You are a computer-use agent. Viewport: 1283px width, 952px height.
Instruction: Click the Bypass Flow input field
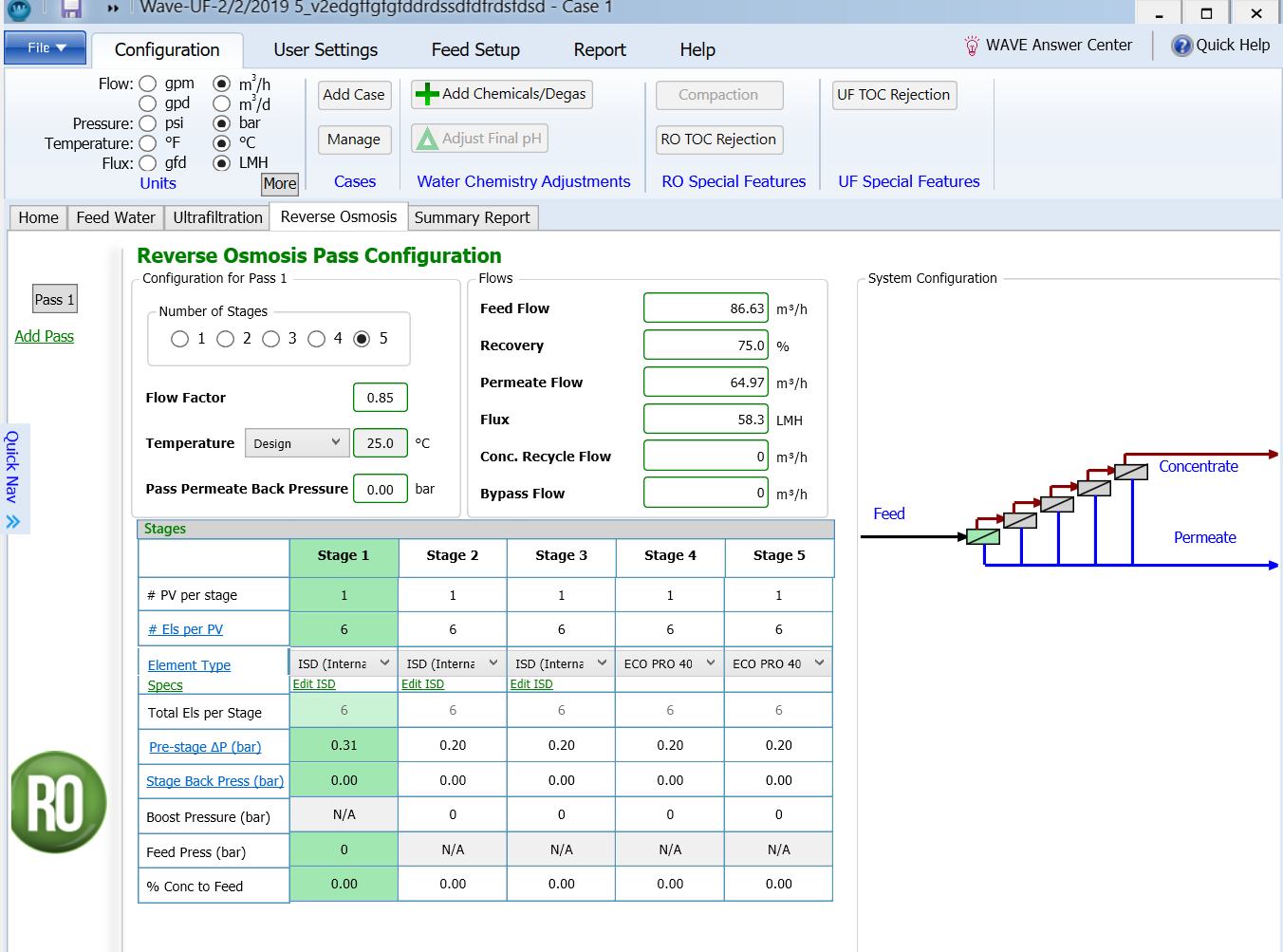point(706,494)
